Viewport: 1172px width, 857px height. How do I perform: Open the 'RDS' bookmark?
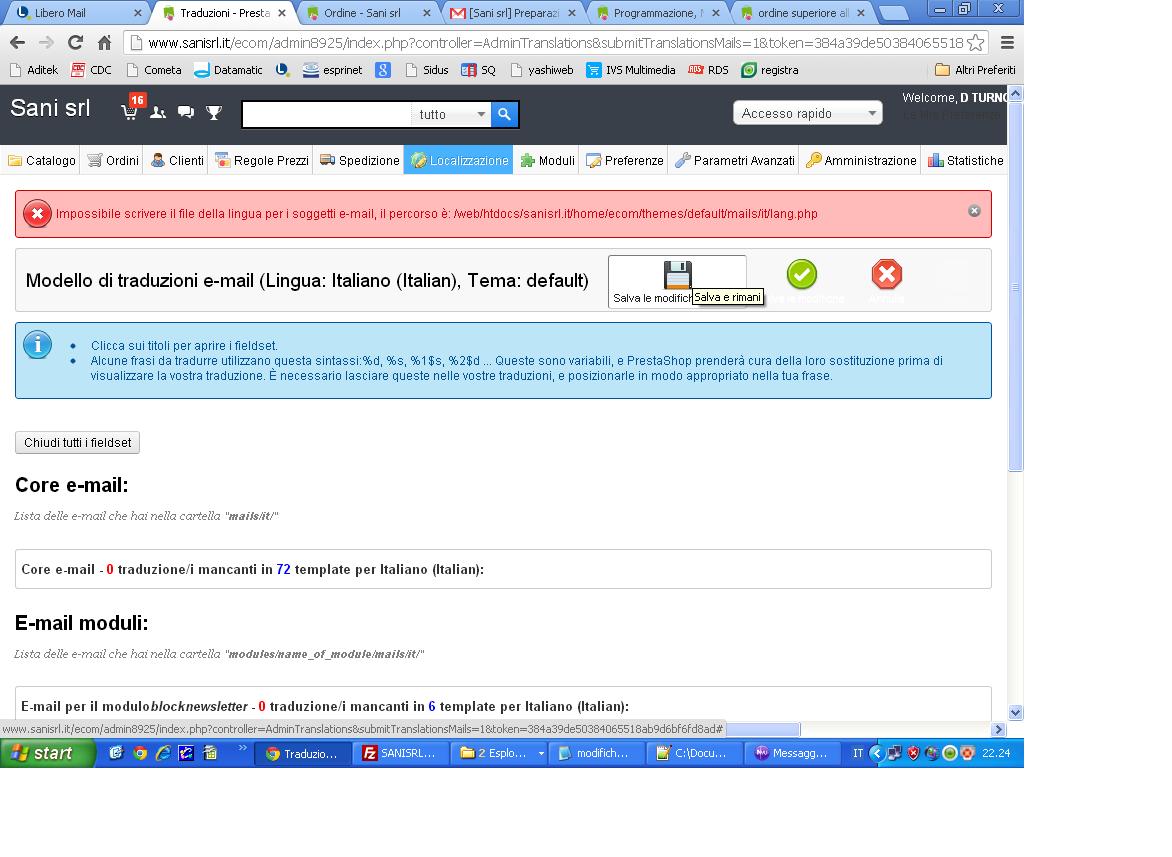[708, 69]
